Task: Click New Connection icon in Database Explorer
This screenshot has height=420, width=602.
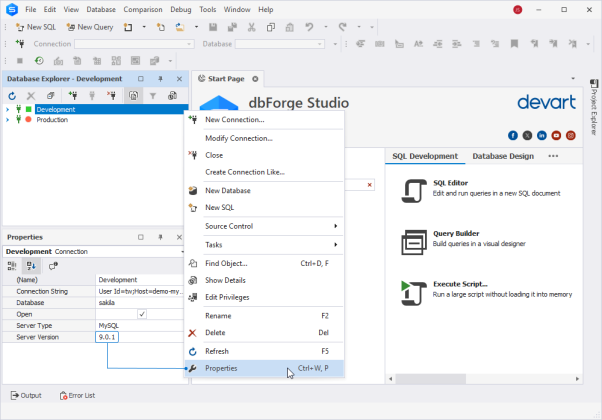Action: 72,96
